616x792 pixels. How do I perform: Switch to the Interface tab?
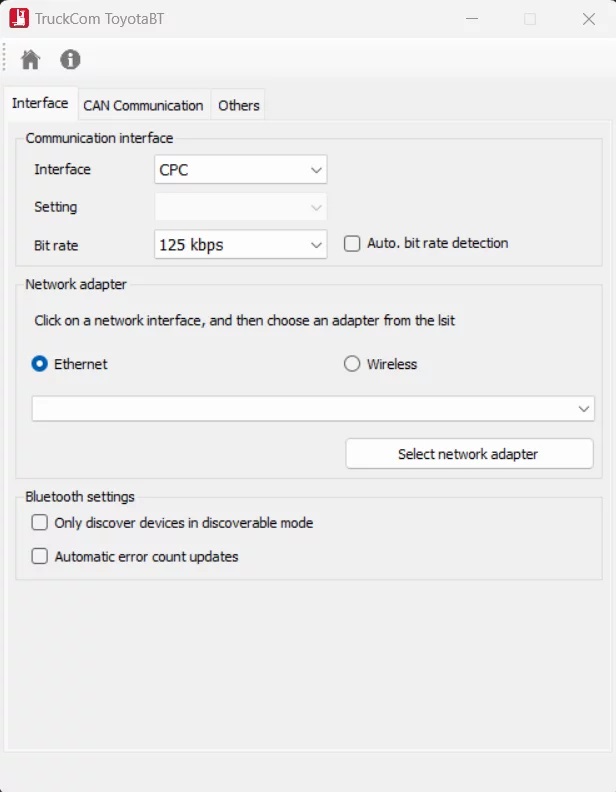[x=40, y=103]
